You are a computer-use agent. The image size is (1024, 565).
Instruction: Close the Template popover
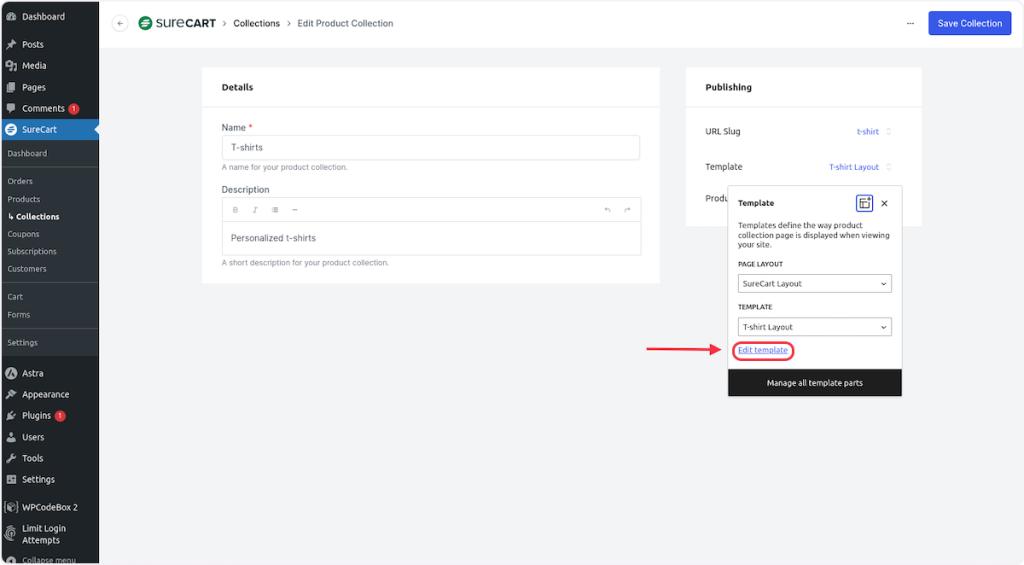tap(884, 203)
